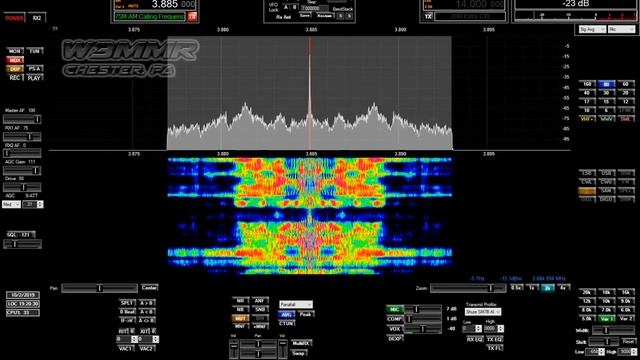Select the 20k filter button
The height and width of the screenshot is (360, 640).
point(587,292)
